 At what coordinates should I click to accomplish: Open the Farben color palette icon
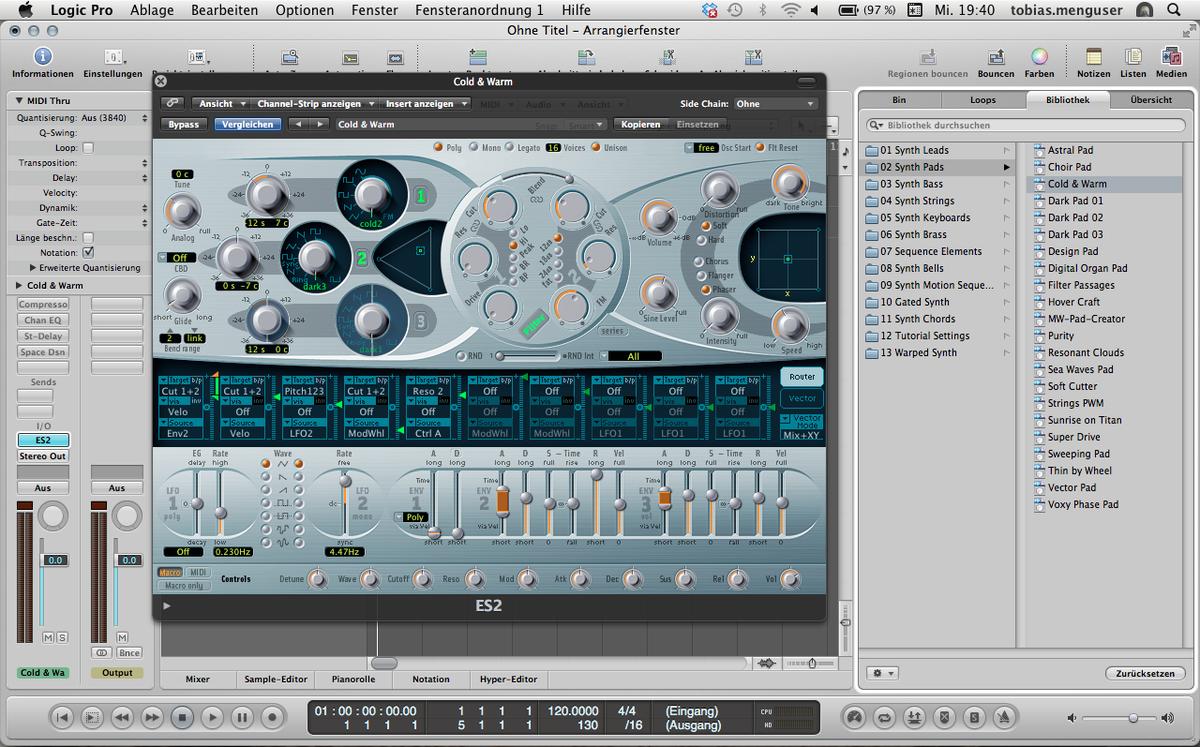(1039, 57)
